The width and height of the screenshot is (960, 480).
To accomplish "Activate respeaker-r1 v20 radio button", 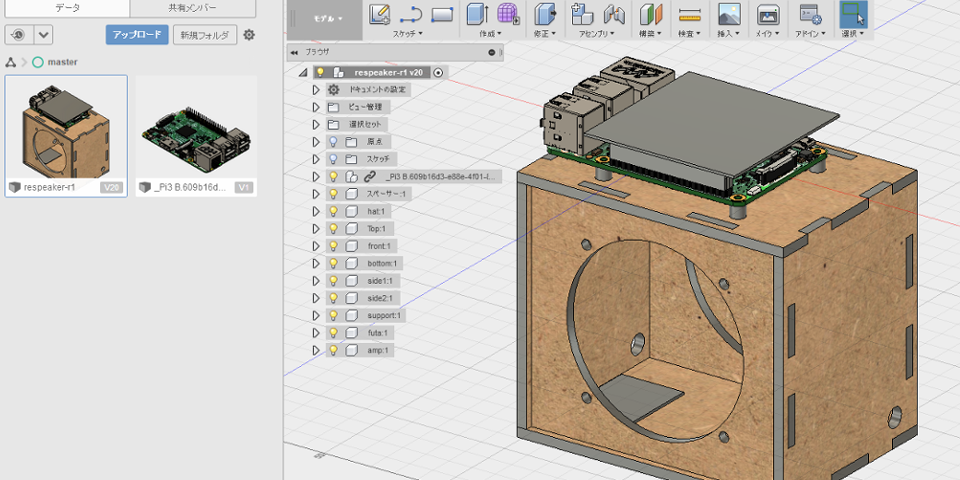I will (x=438, y=72).
